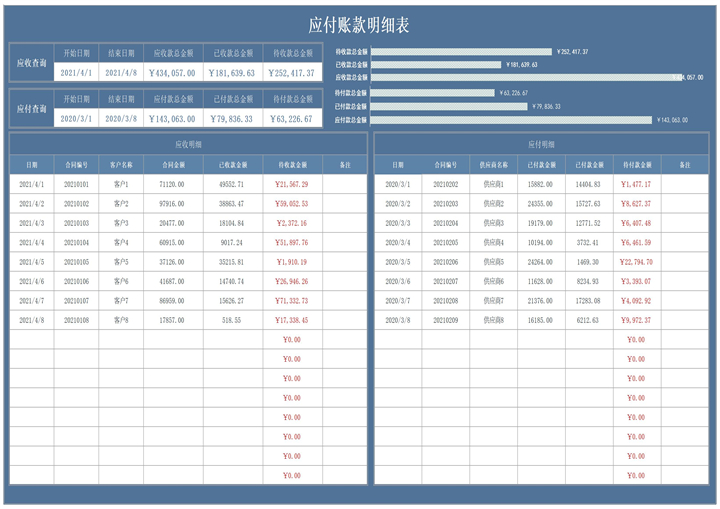Select the 应付查询 start date 2020/3/1 cell
Screen dimensions: 720x509
coord(76,118)
